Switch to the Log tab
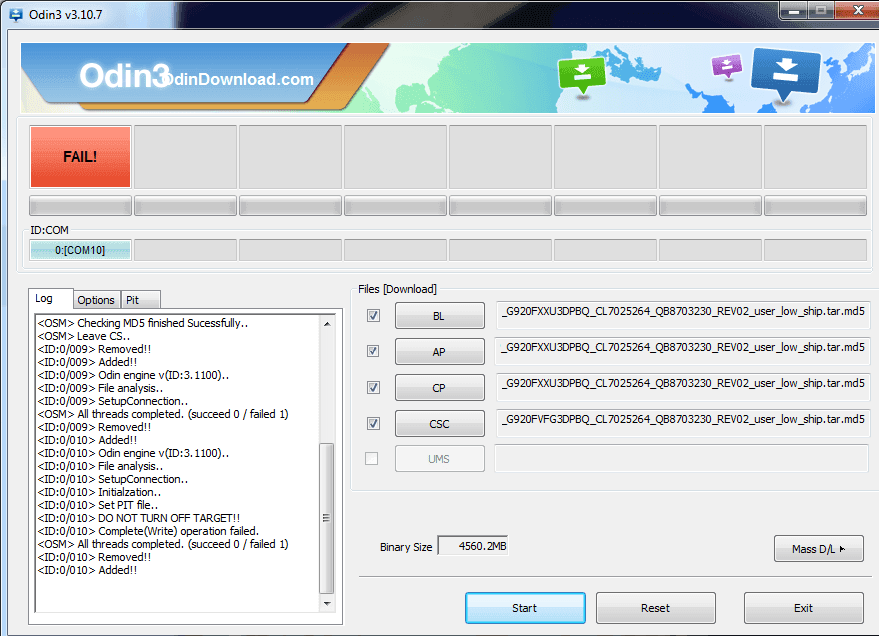 (x=44, y=298)
